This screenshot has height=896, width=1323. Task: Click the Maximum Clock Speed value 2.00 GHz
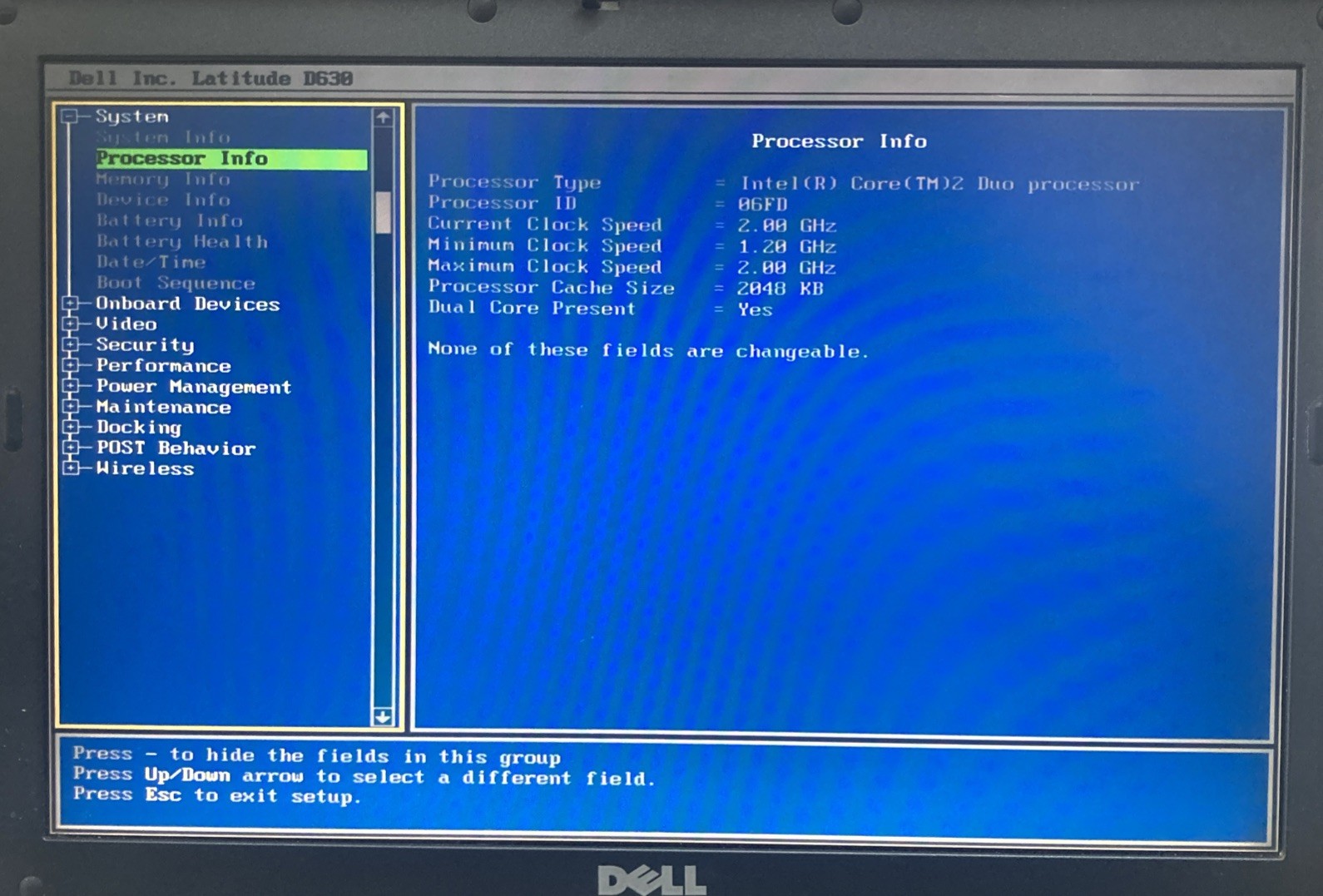click(787, 268)
